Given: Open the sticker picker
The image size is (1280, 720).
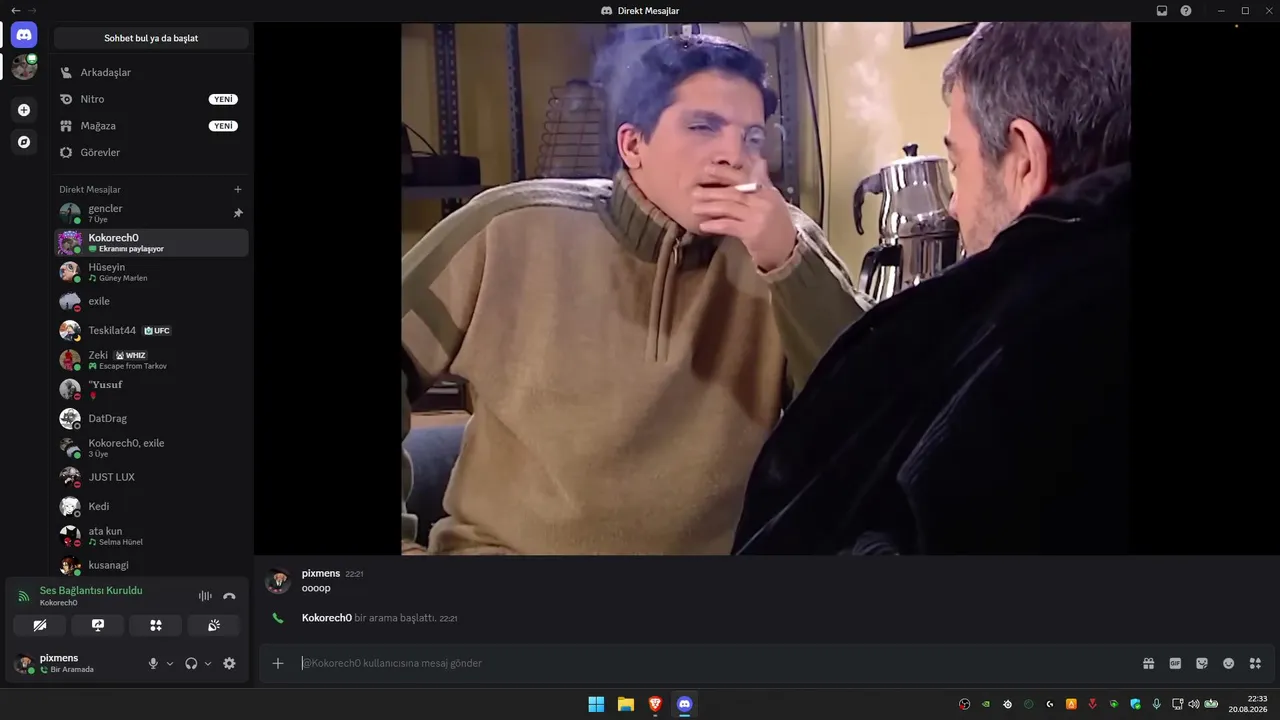Looking at the screenshot, I should pos(1202,663).
